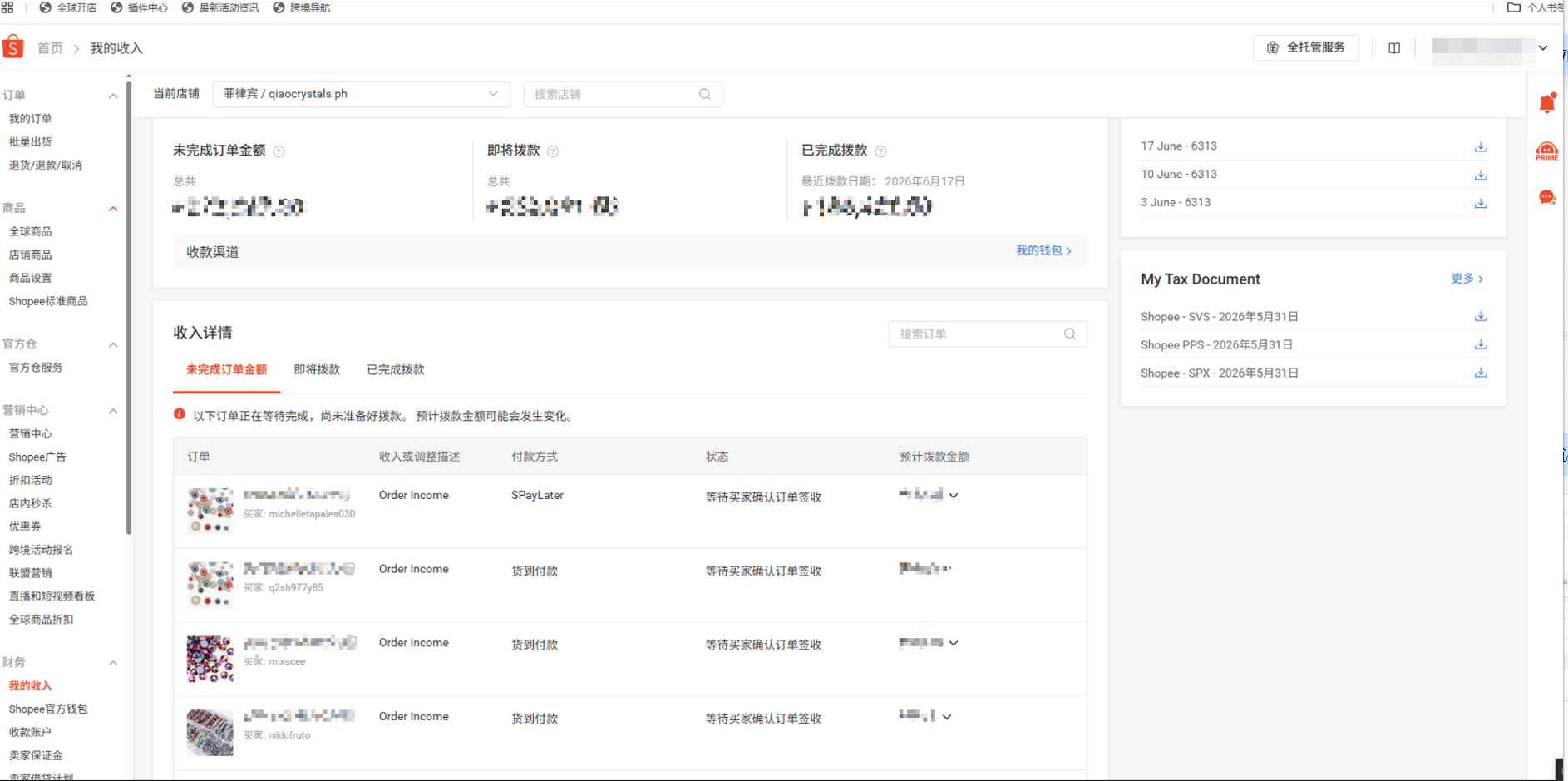
Task: Open the notification bell icon
Action: point(1547,103)
